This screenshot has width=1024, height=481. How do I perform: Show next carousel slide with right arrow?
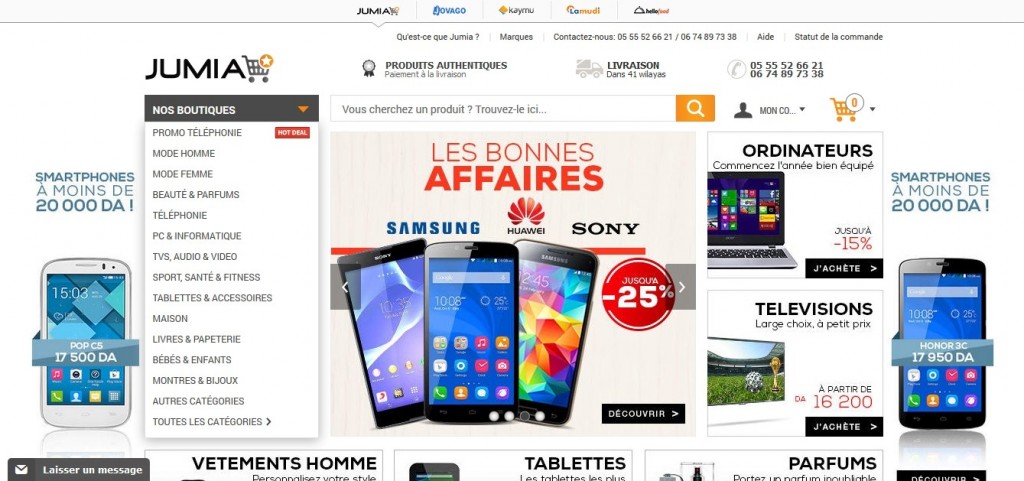point(681,287)
